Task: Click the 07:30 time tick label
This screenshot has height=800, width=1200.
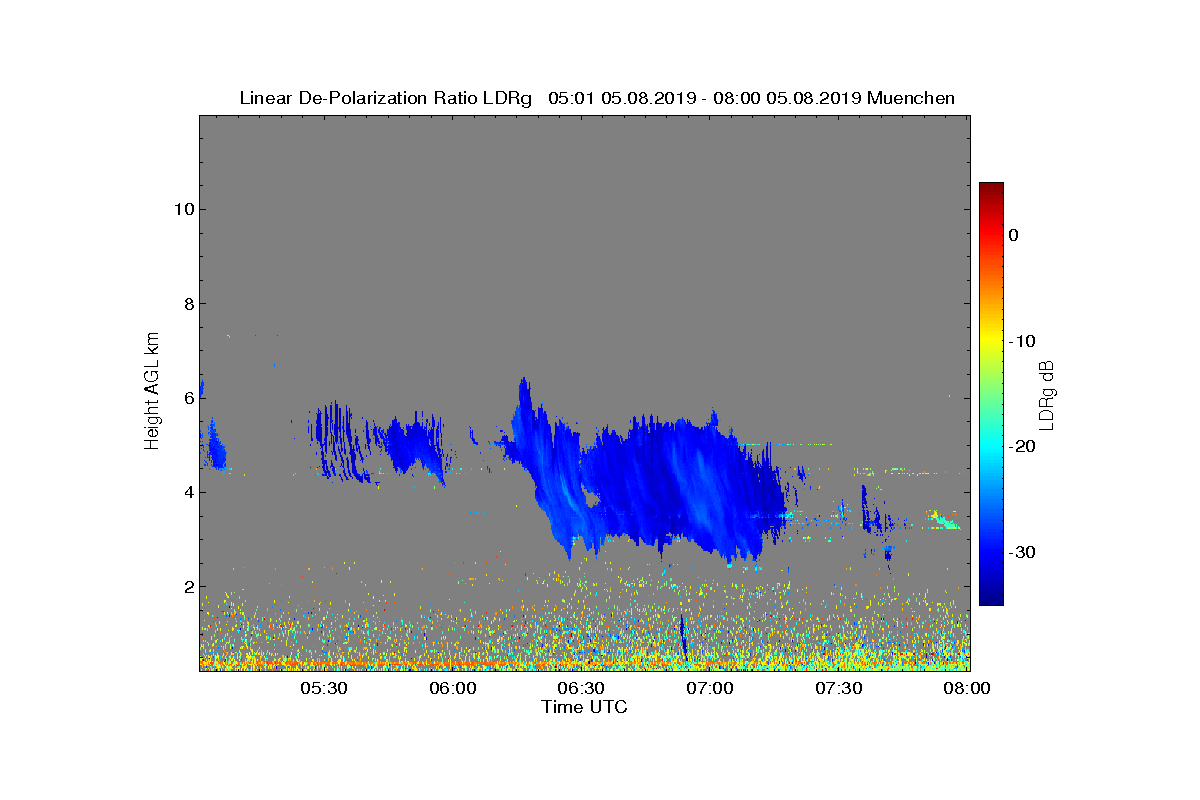Action: [x=839, y=688]
